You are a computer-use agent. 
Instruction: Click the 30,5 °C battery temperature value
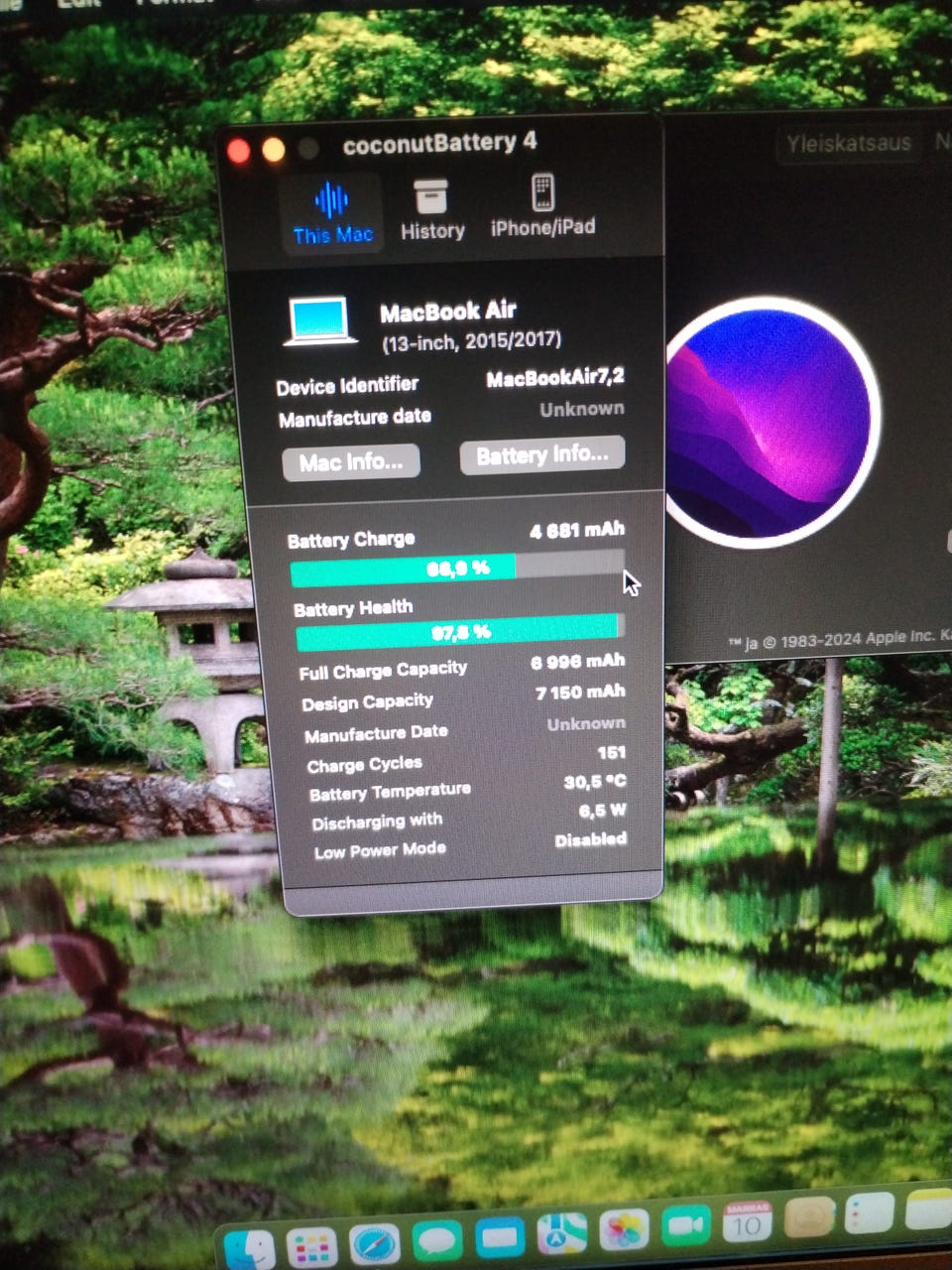[x=595, y=782]
